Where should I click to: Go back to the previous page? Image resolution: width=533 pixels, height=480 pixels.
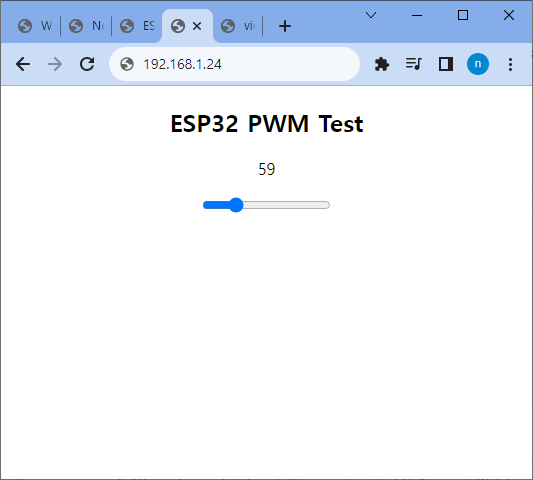(x=23, y=64)
